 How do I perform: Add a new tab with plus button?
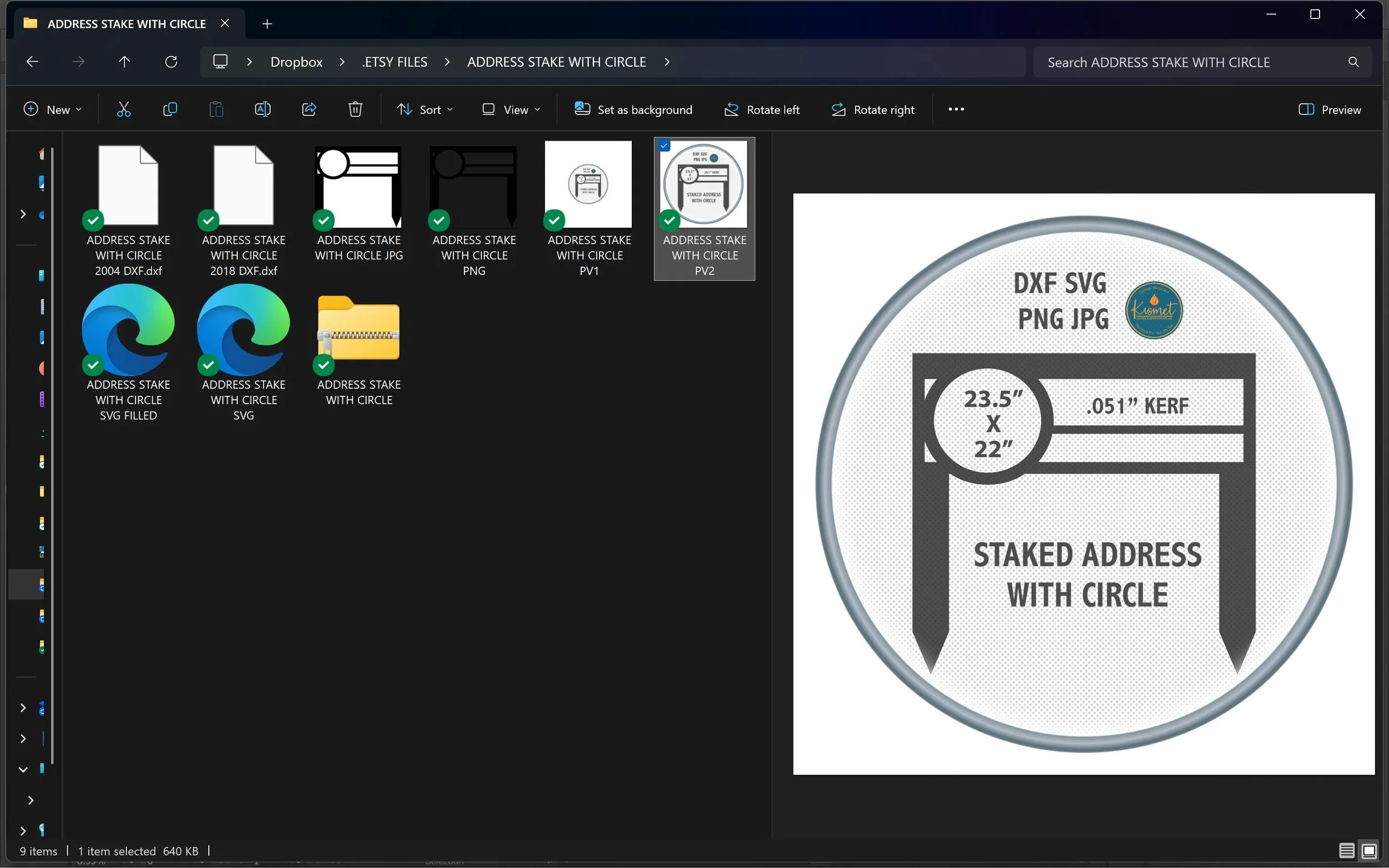pos(267,23)
